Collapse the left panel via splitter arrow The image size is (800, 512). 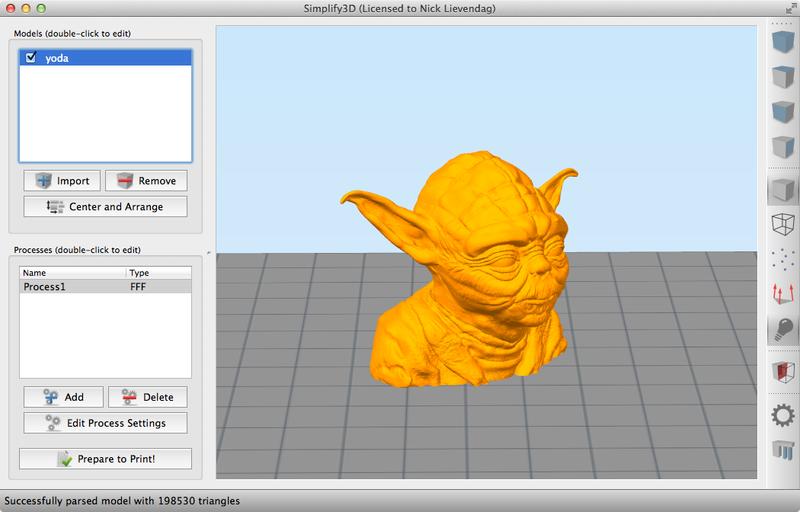[x=209, y=252]
